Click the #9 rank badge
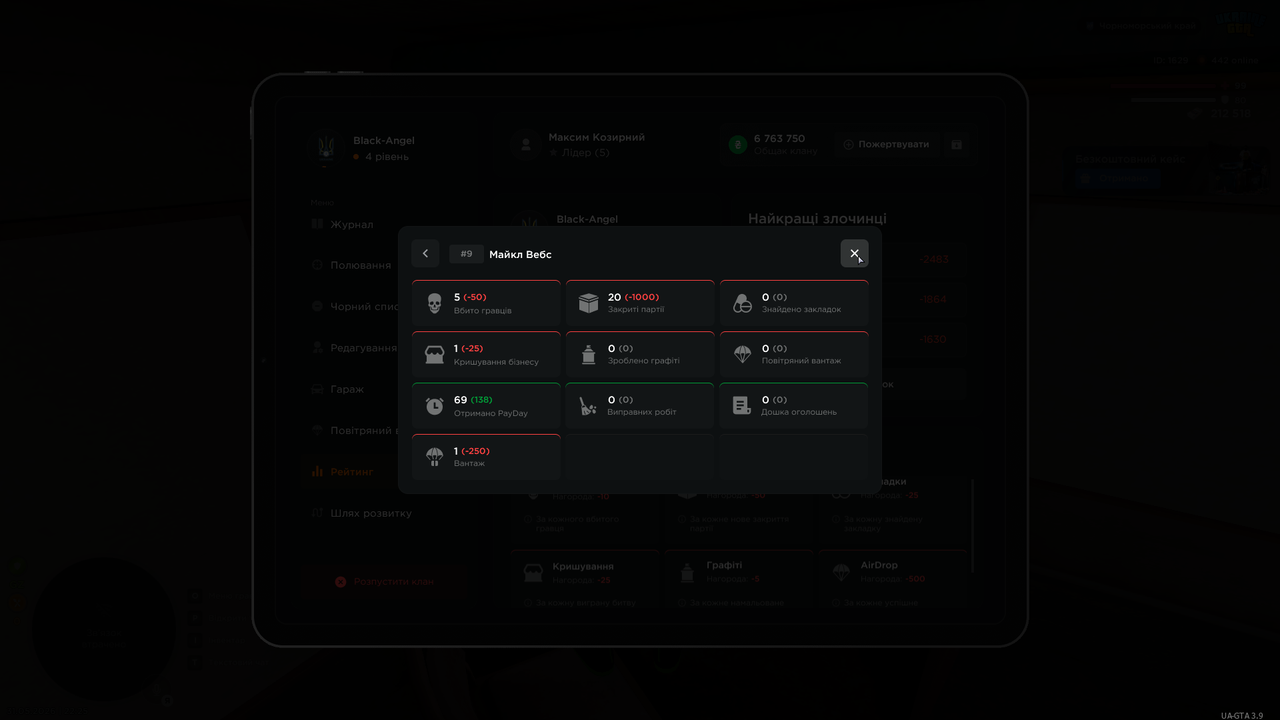This screenshot has width=1280, height=720. [466, 254]
